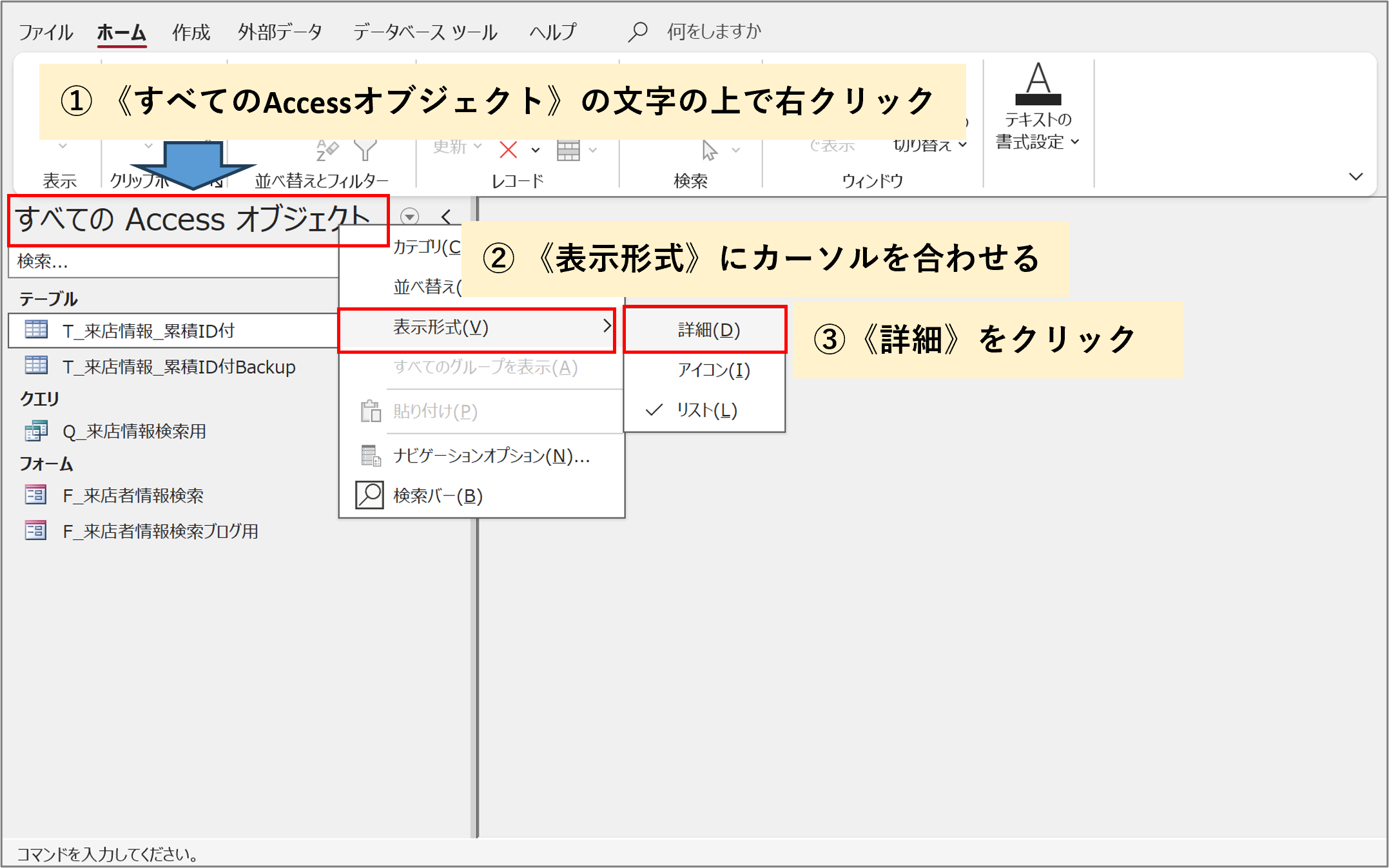Choose 並べ替え in the context menu

427,286
